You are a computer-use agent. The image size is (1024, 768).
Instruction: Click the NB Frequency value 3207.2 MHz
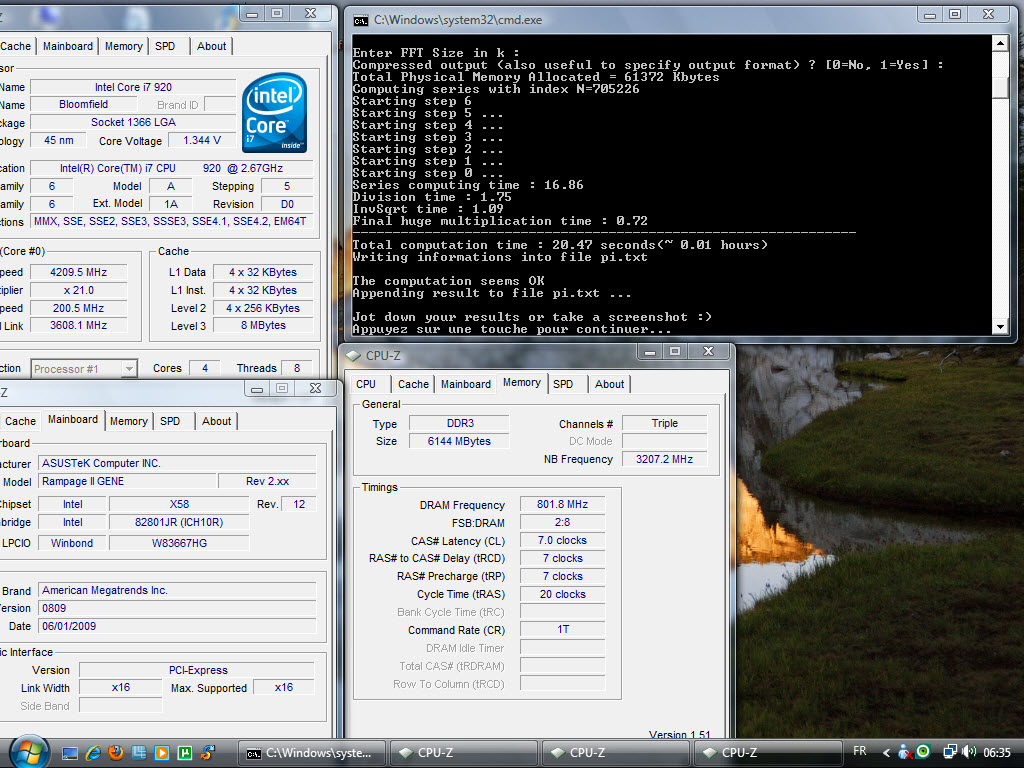pyautogui.click(x=664, y=459)
